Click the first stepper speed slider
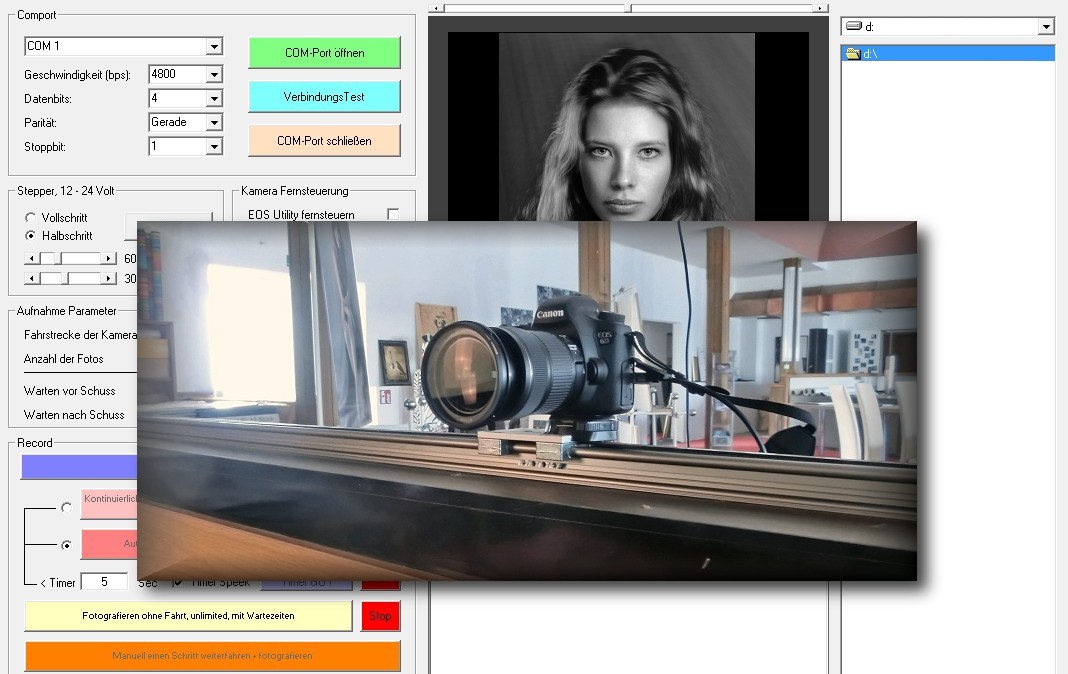 pyautogui.click(x=70, y=258)
